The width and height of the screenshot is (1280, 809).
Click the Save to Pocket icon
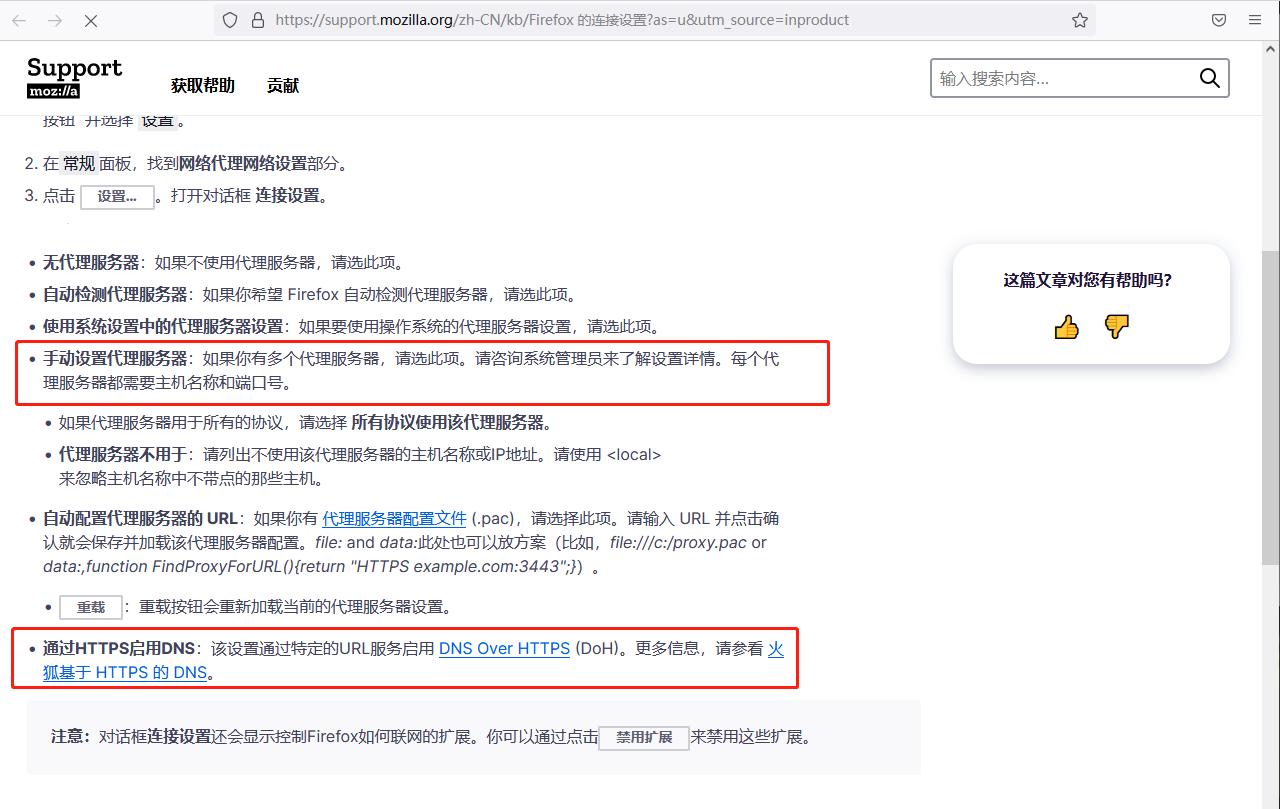tap(1218, 19)
